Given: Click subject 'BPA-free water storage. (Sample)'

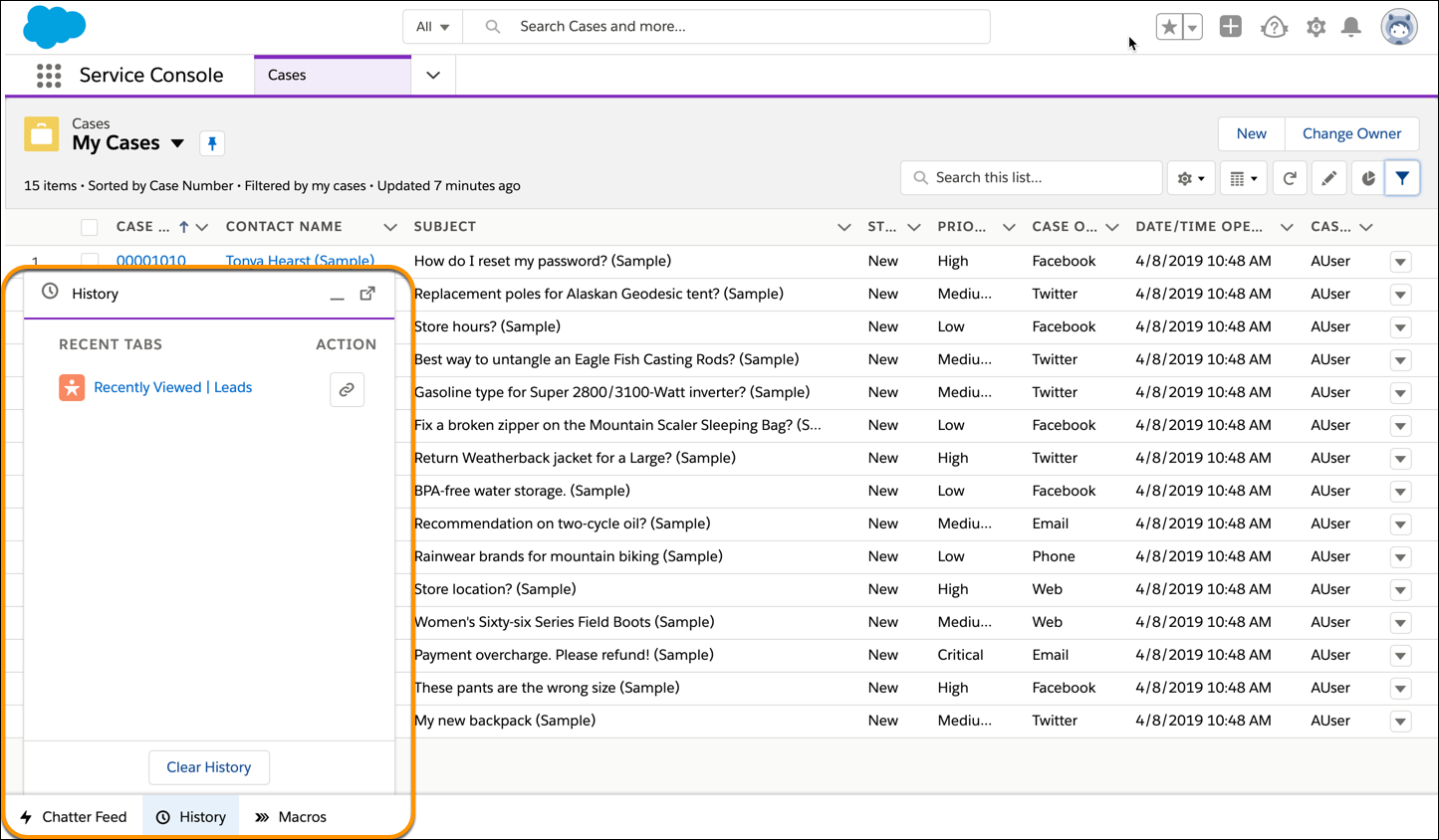Looking at the screenshot, I should point(522,491).
